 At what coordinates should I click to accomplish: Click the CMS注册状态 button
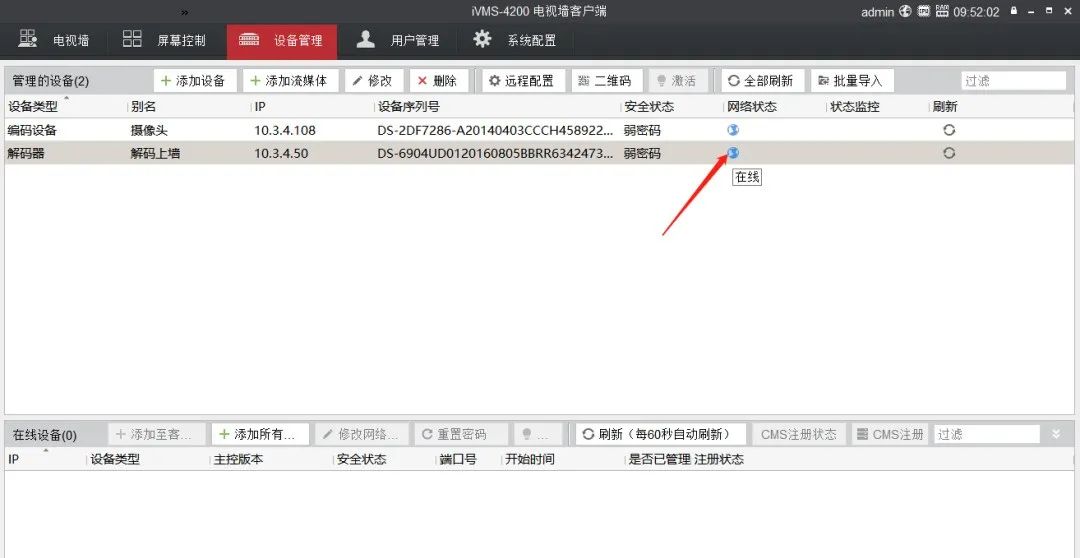click(799, 434)
